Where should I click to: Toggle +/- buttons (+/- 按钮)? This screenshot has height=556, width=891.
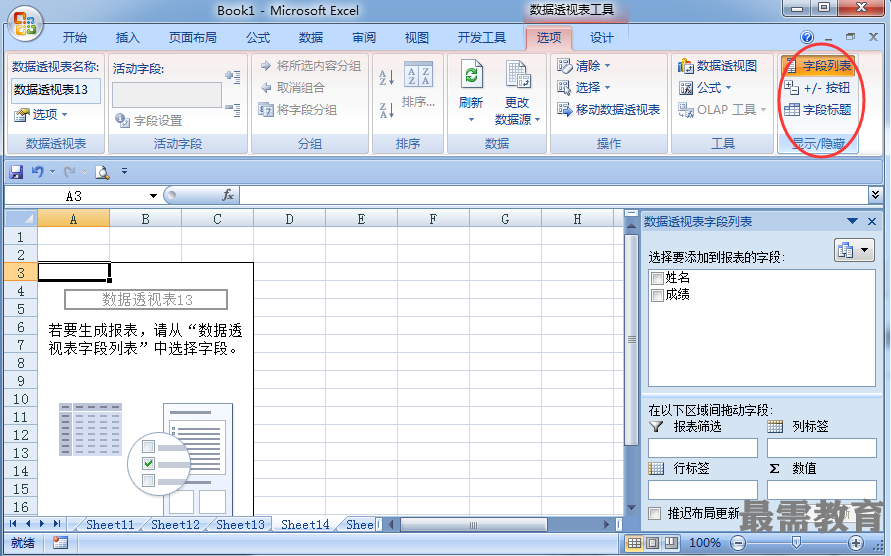tap(817, 88)
